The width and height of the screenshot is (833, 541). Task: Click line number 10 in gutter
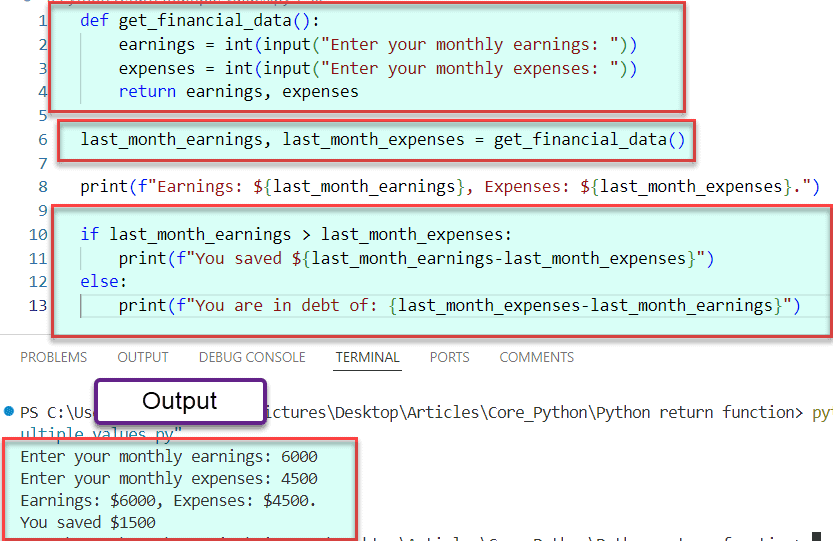pos(38,234)
